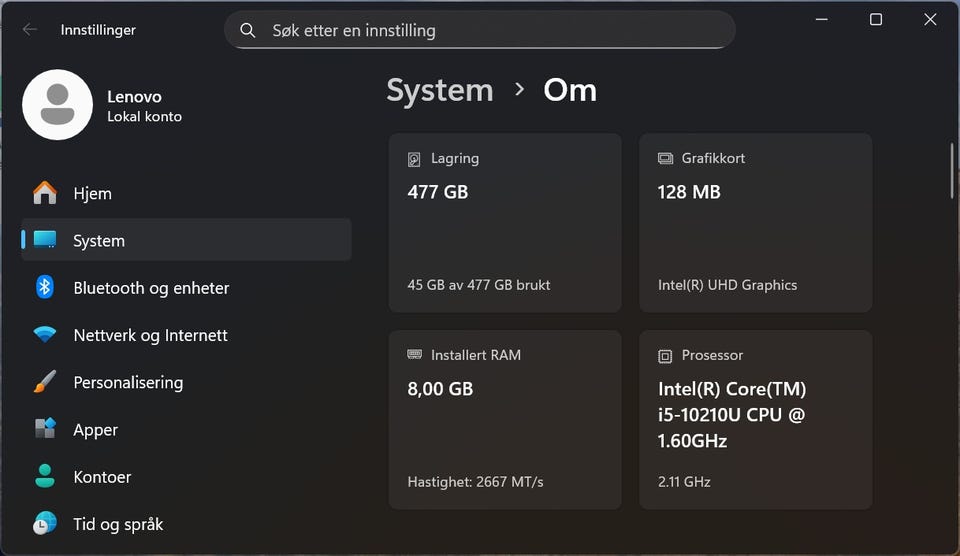Select the Grafikkort info card

coord(755,223)
